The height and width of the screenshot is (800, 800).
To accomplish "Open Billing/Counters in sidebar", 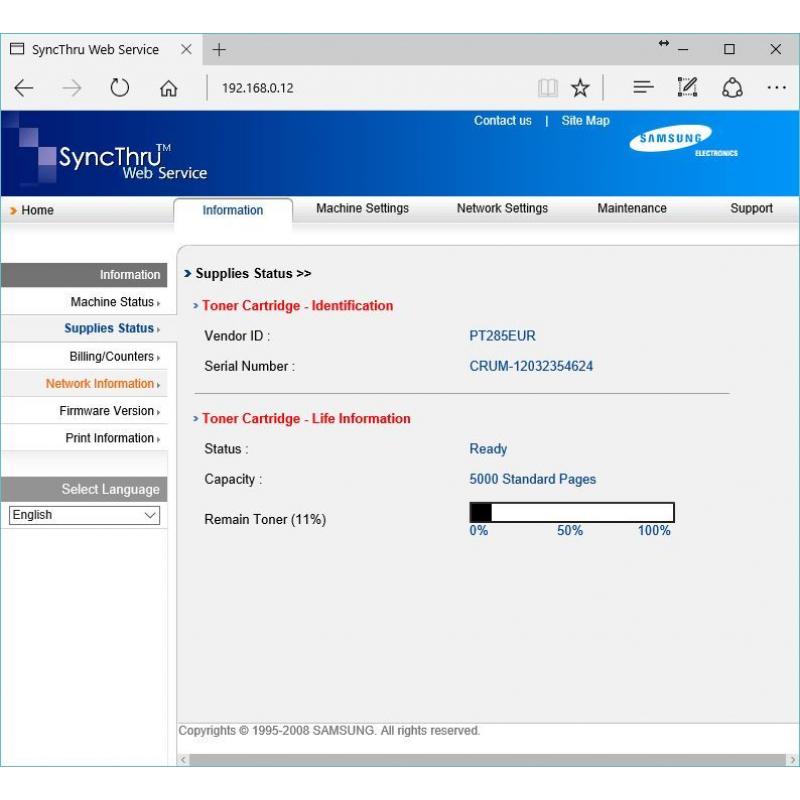I will click(x=112, y=356).
